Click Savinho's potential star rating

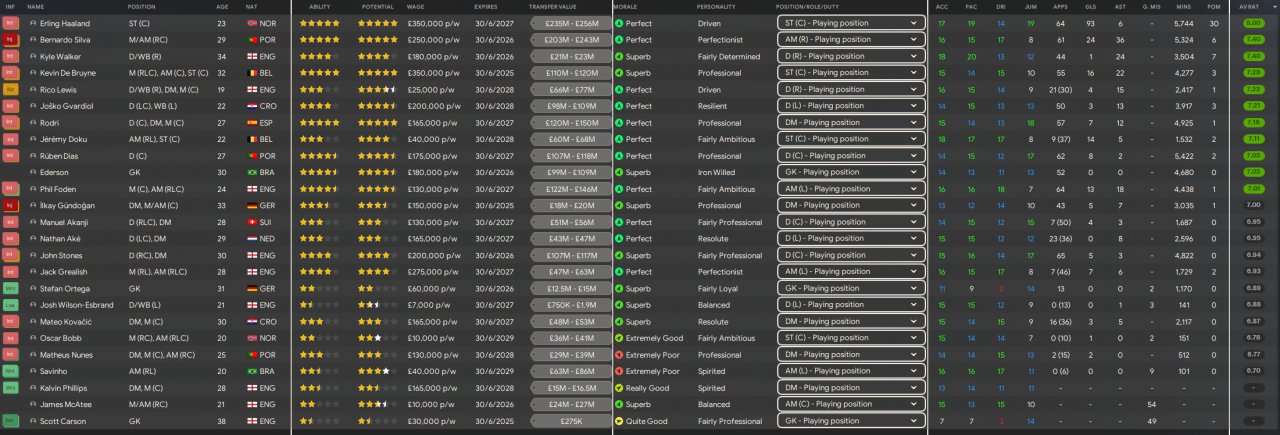378,371
